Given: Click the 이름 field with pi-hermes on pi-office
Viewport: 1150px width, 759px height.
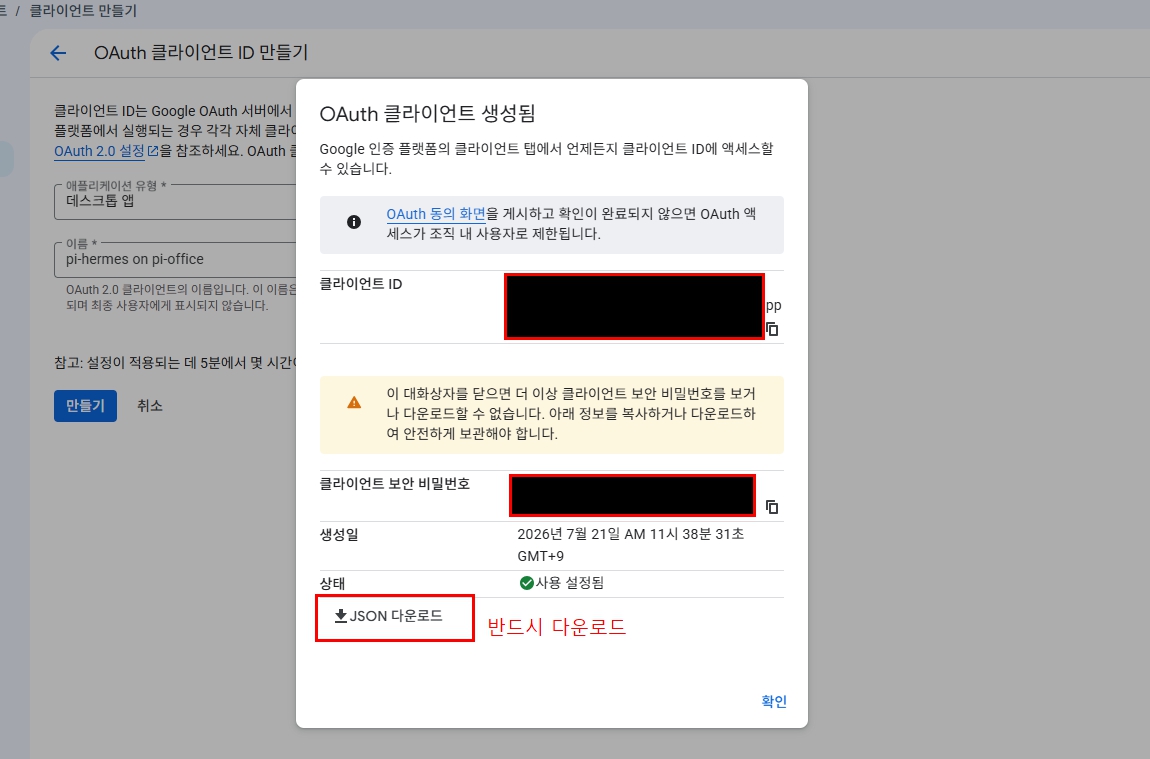Looking at the screenshot, I should (x=175, y=260).
